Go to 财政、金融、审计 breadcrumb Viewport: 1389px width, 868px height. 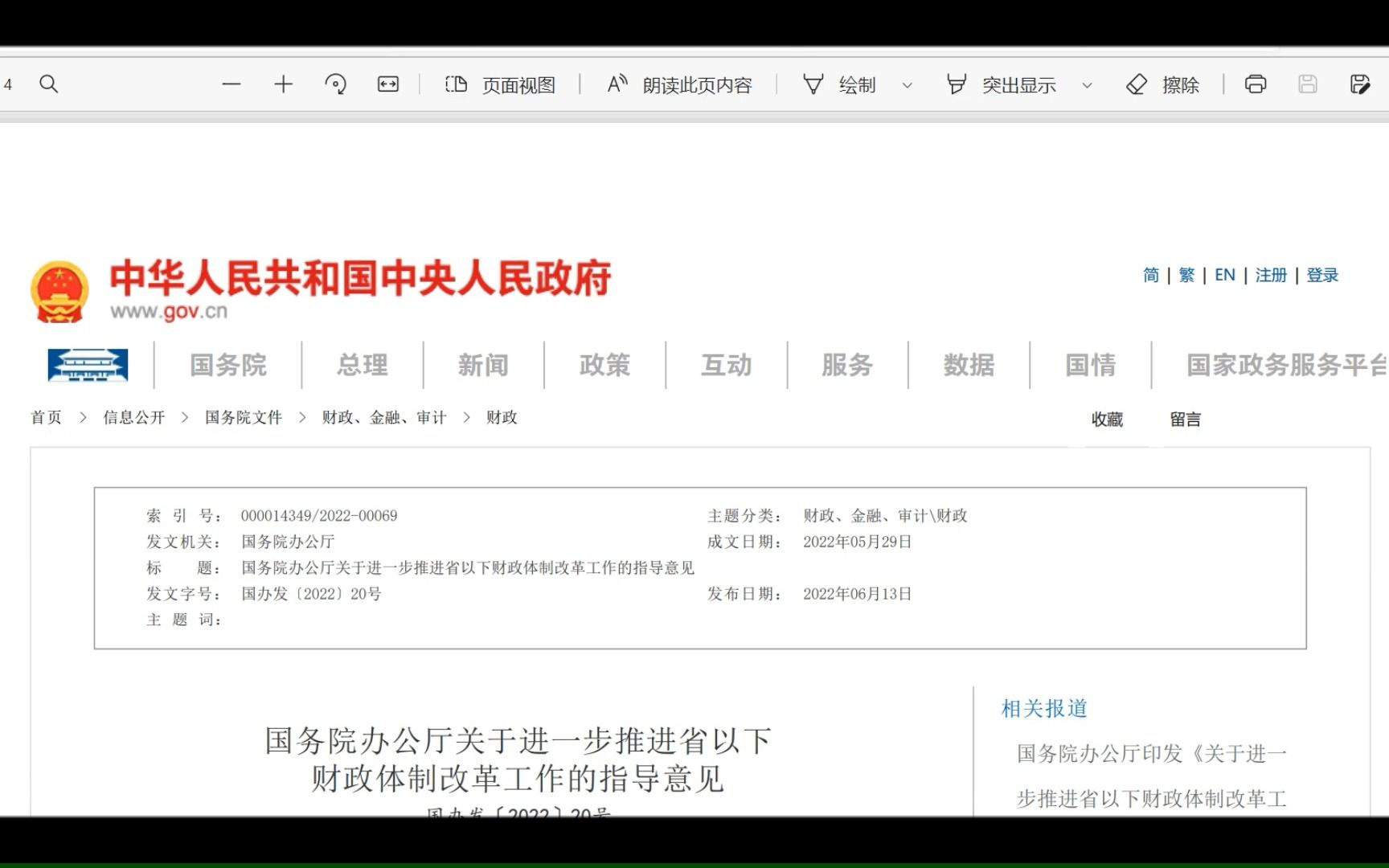pos(384,417)
